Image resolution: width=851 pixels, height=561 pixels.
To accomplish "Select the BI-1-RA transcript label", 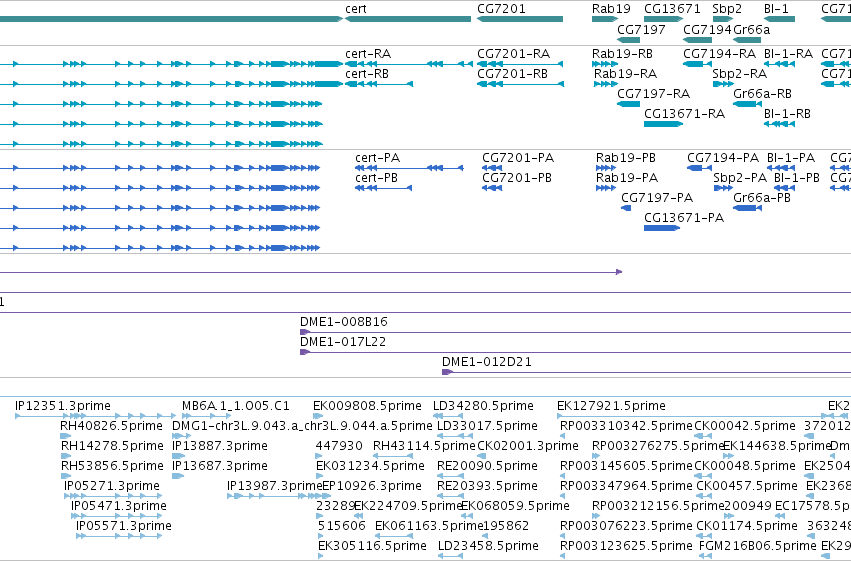I will [x=788, y=54].
